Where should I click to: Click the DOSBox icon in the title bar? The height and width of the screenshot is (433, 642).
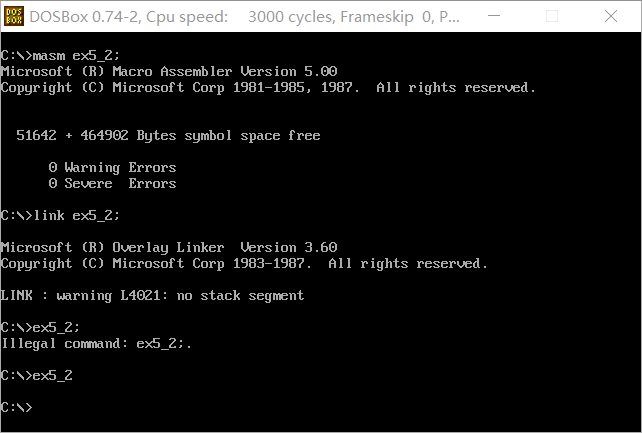[x=16, y=17]
